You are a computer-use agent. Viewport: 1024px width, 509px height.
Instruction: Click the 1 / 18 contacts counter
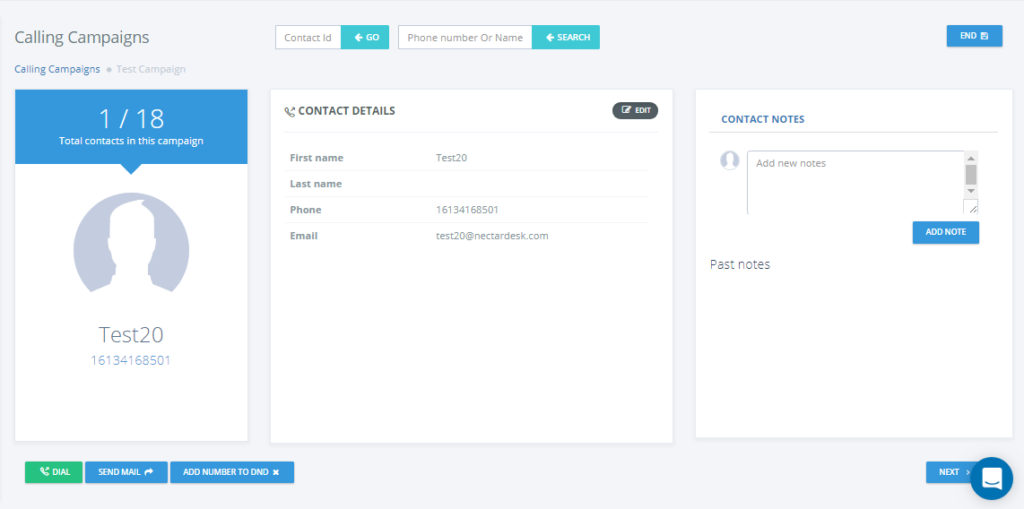click(x=131, y=119)
